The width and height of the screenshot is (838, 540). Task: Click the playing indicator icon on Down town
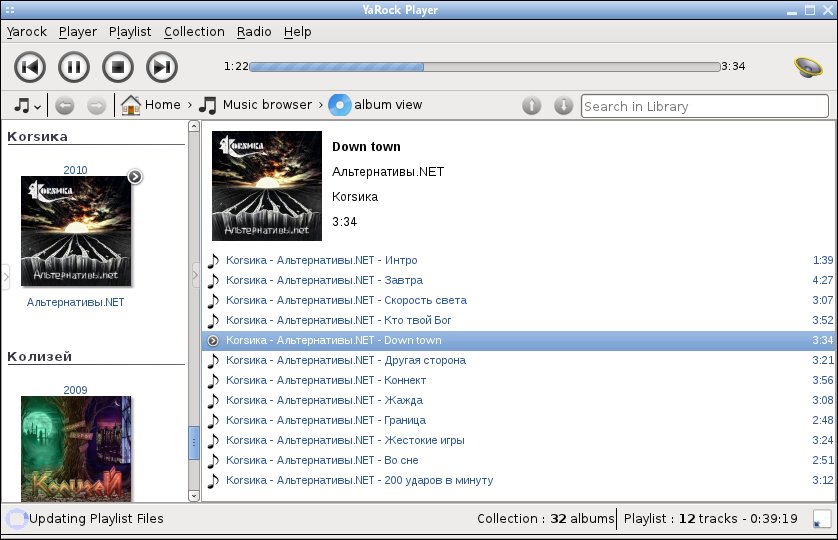(213, 341)
